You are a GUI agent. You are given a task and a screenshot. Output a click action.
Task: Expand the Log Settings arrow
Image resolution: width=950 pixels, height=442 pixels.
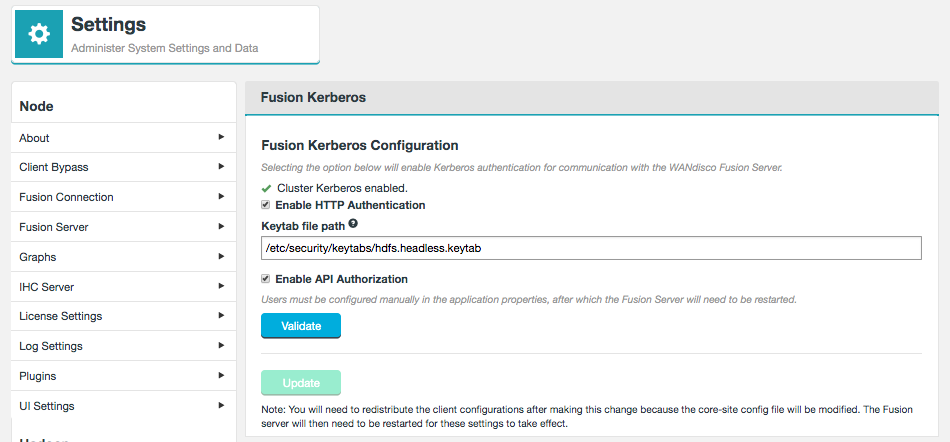click(222, 345)
